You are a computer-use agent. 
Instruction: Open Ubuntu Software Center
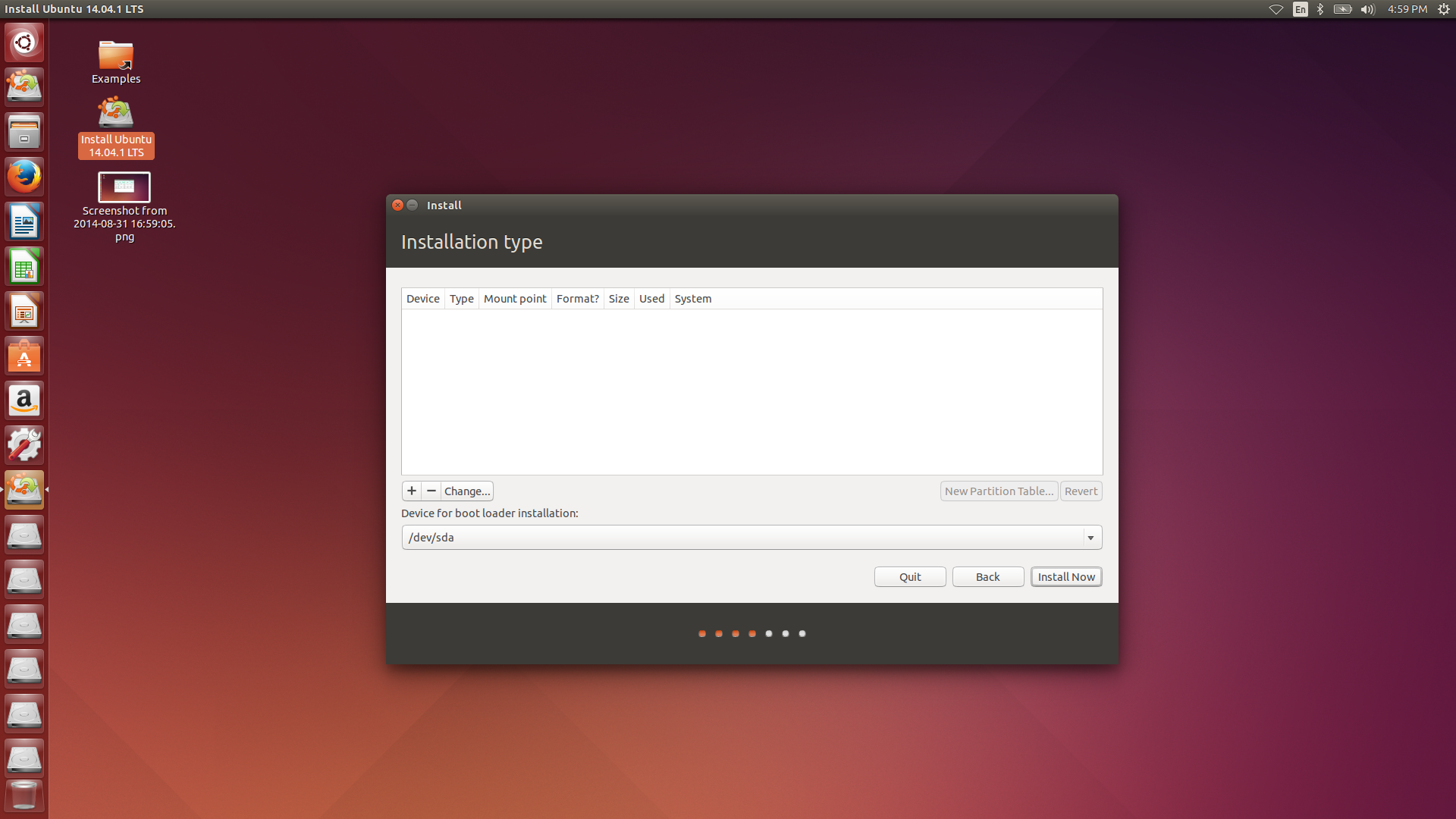pos(24,356)
